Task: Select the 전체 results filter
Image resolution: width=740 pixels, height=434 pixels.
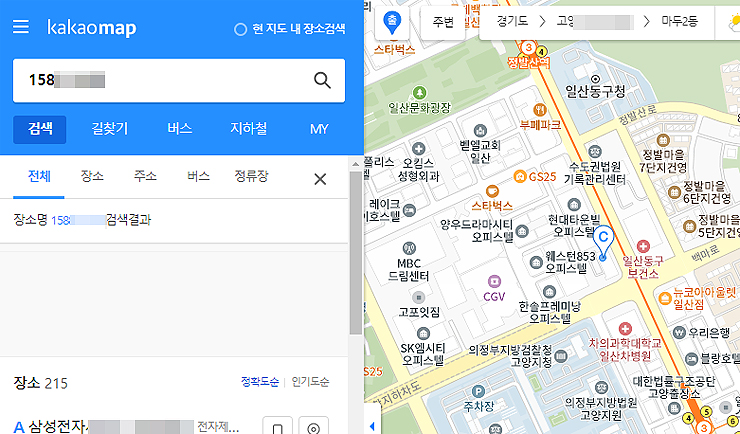Action: pos(39,177)
